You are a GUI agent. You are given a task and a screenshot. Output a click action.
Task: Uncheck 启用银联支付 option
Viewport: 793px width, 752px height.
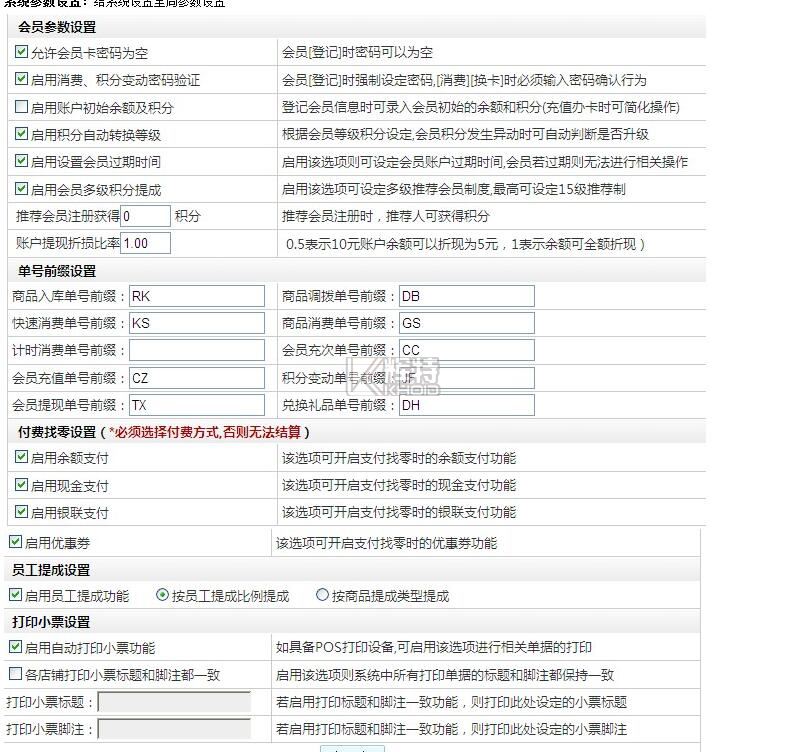tap(21, 512)
